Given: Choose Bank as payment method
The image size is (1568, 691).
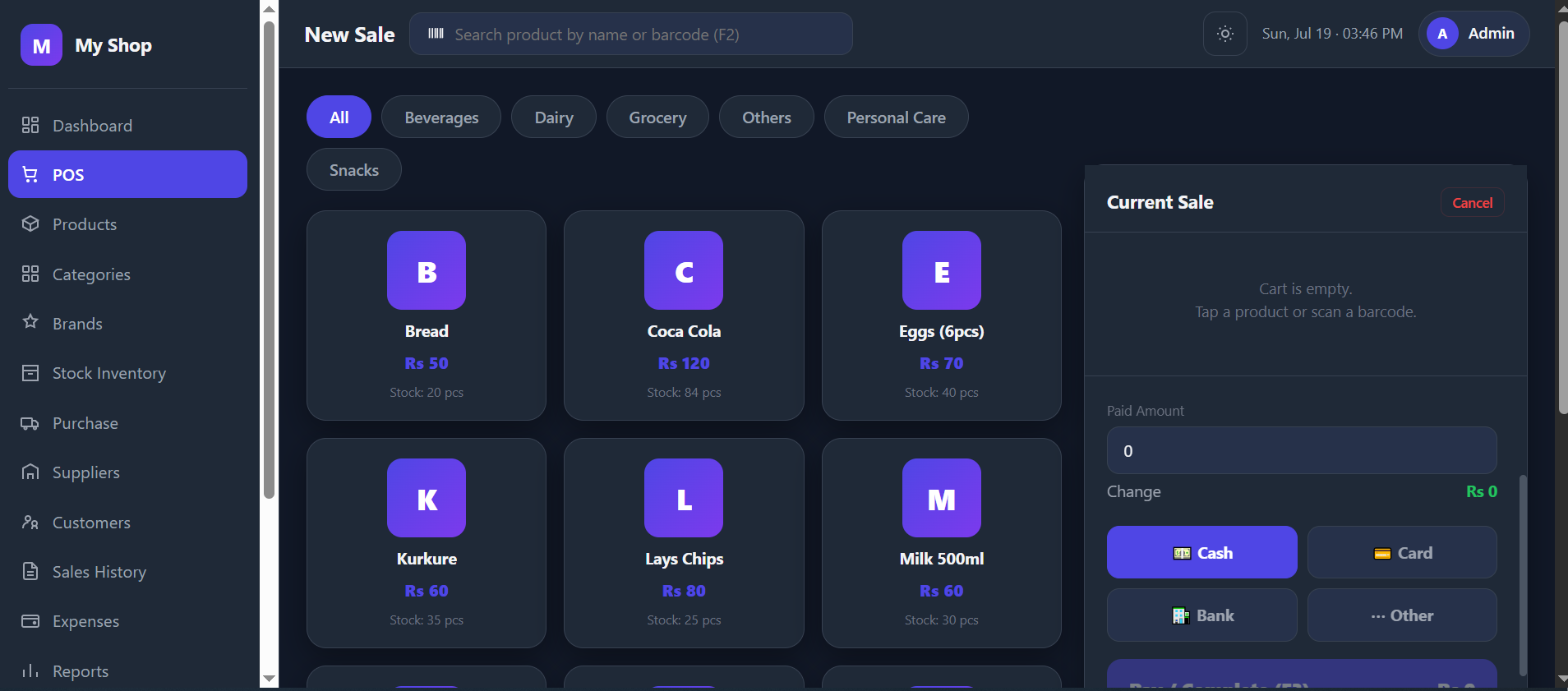Looking at the screenshot, I should pyautogui.click(x=1201, y=615).
